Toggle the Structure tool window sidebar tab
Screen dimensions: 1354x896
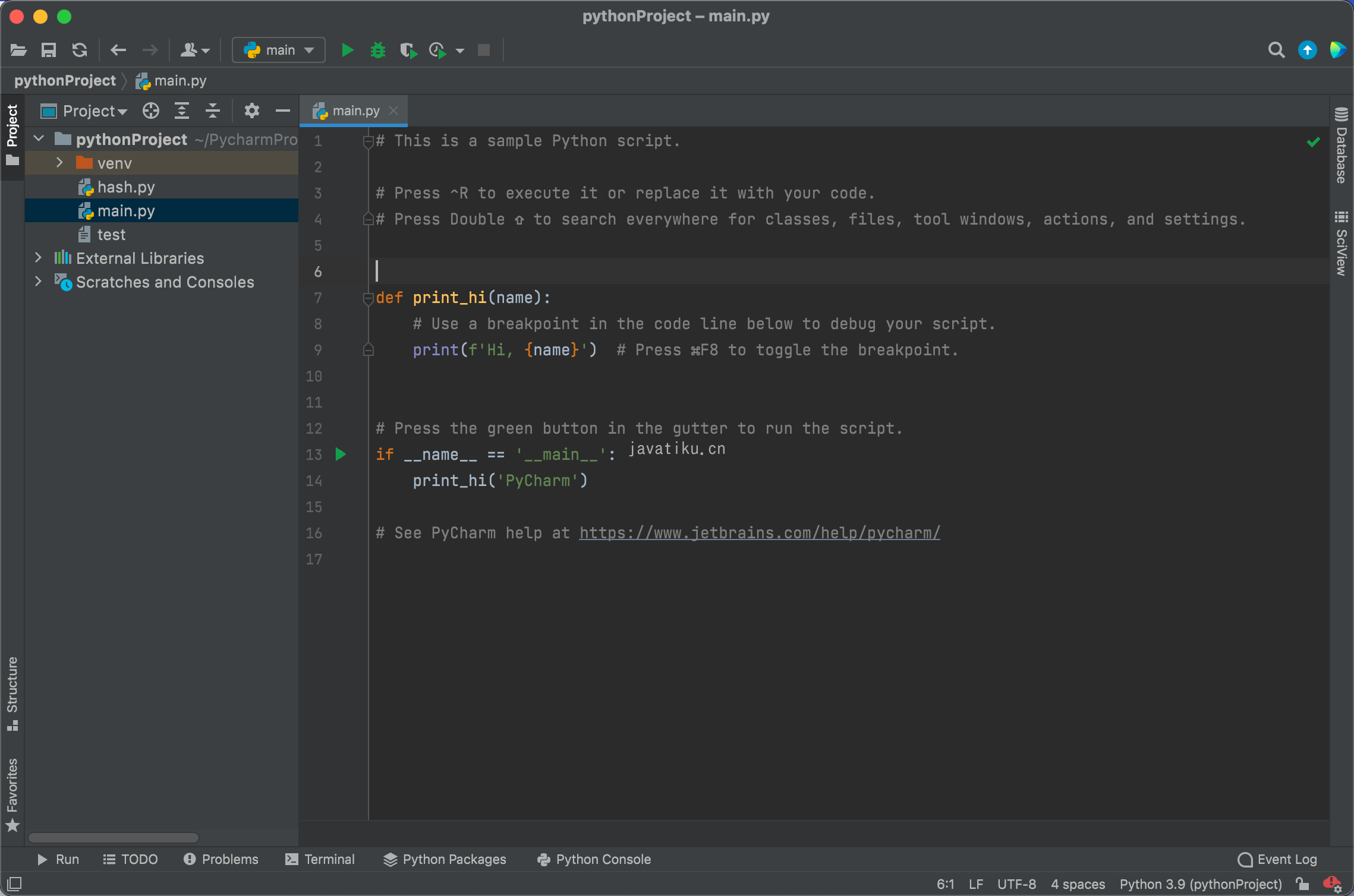pos(12,694)
